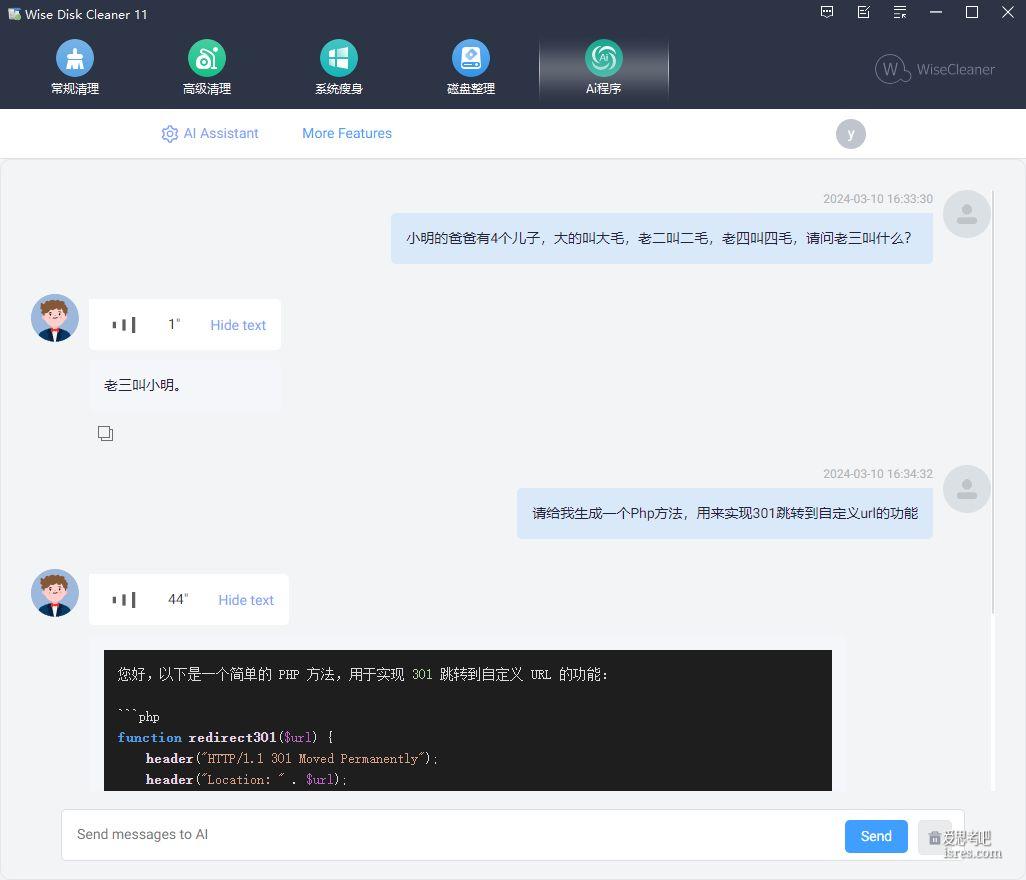Click the chat vertical scrollbar
This screenshot has width=1026, height=880.
(x=993, y=402)
